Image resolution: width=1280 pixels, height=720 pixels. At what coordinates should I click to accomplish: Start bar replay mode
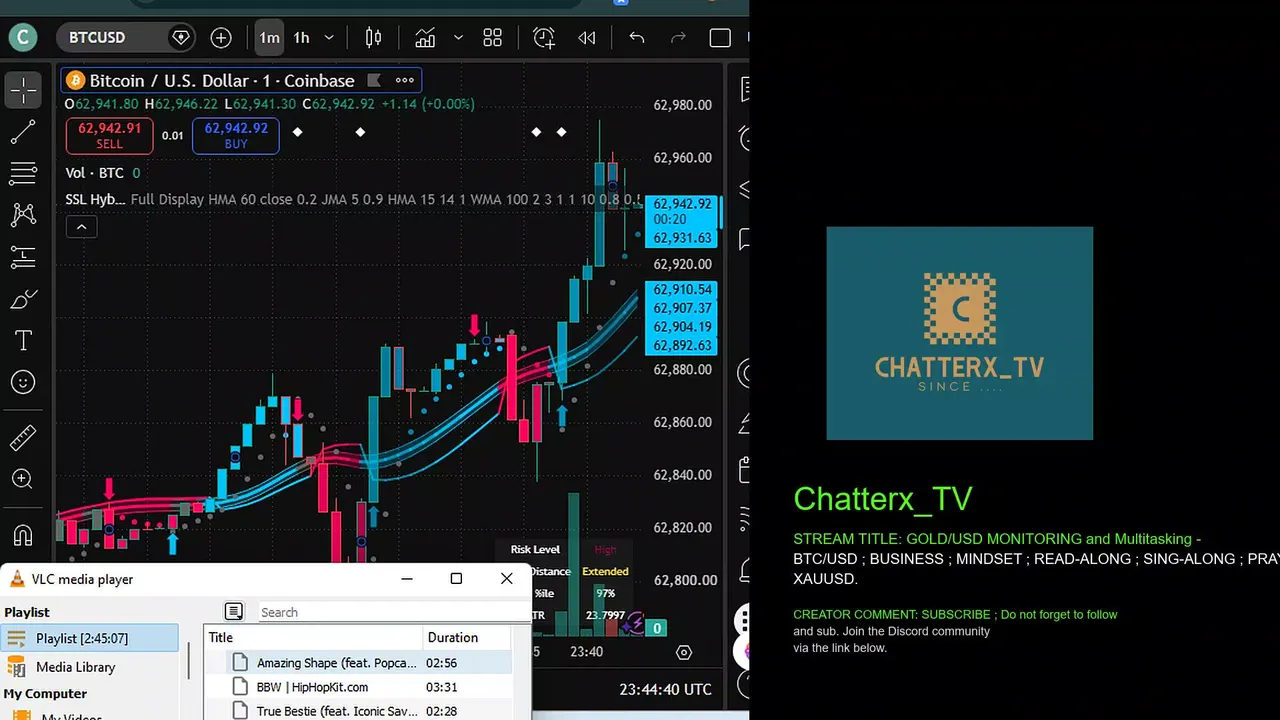[587, 38]
